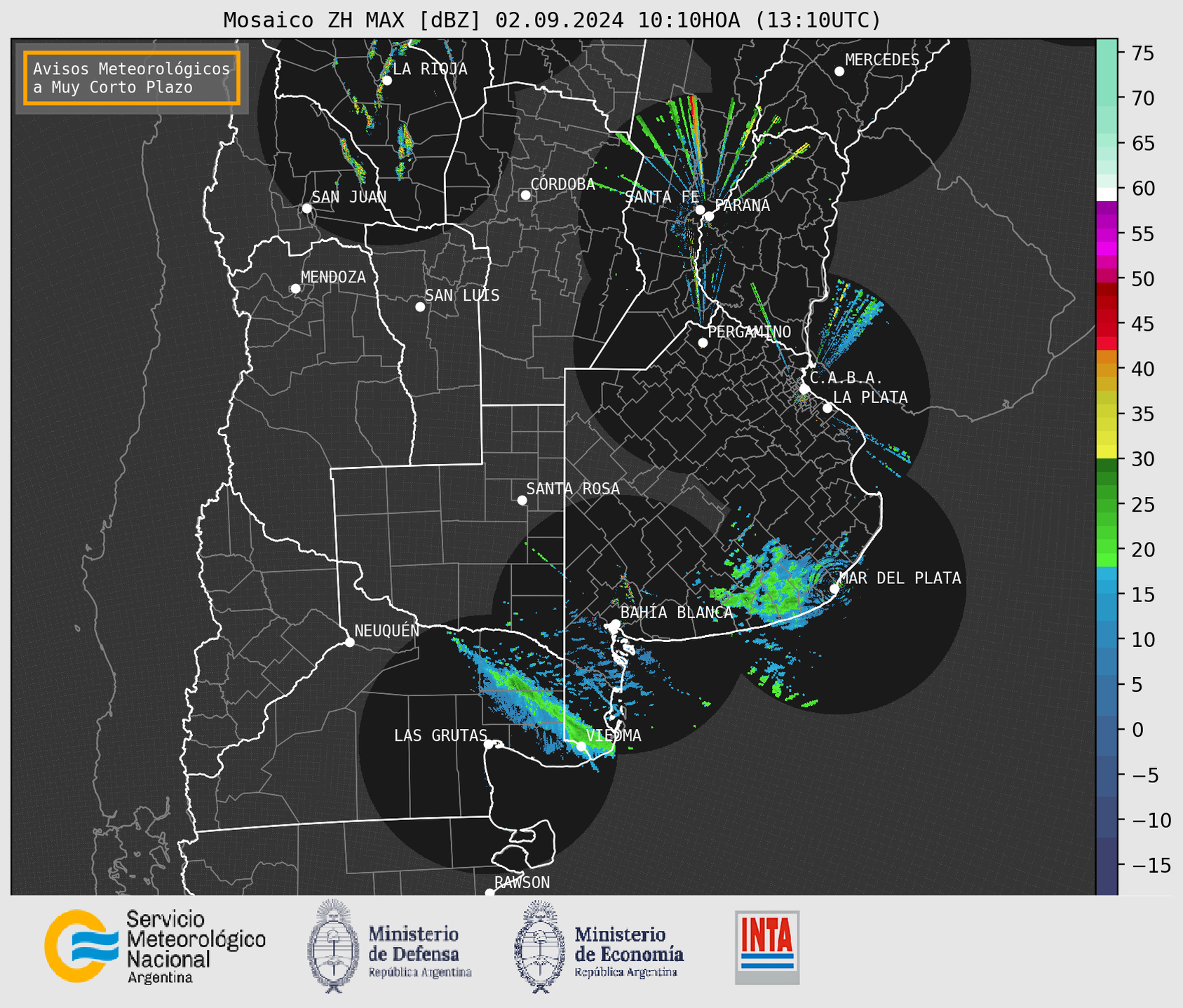Click the CÓRDOBA city label
The height and width of the screenshot is (1008, 1183).
(562, 184)
